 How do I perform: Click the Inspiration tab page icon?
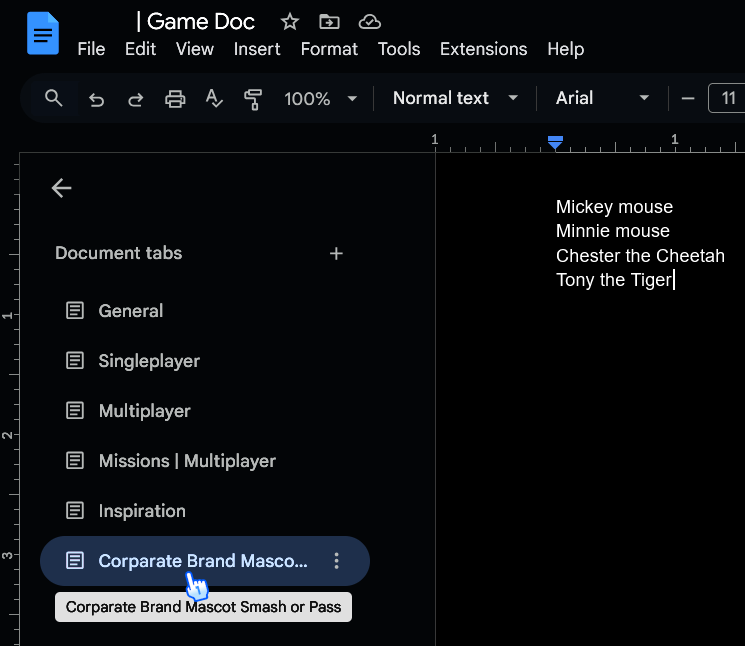[x=75, y=511]
